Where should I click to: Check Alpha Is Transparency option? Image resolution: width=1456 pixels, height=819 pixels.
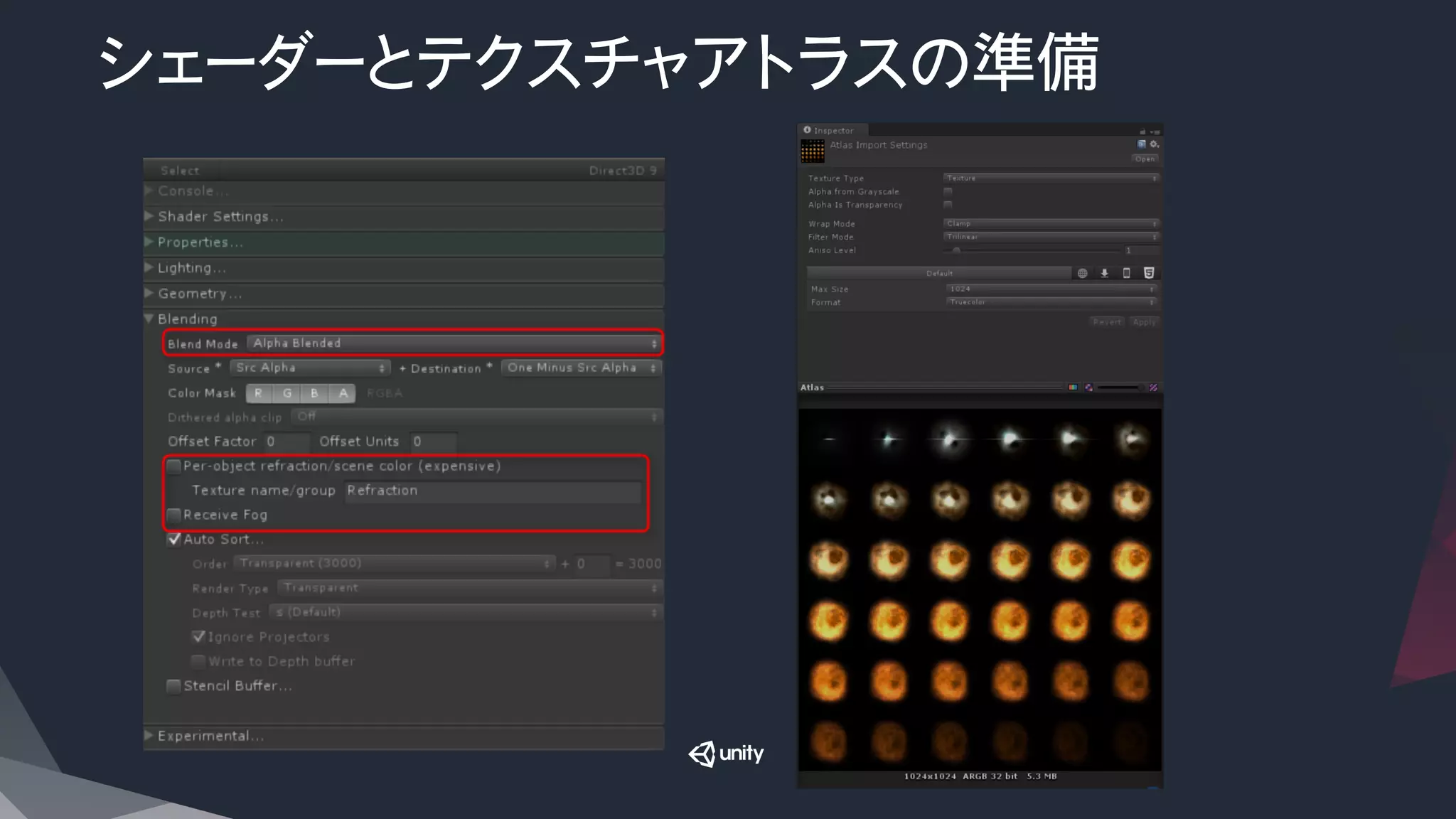[948, 205]
